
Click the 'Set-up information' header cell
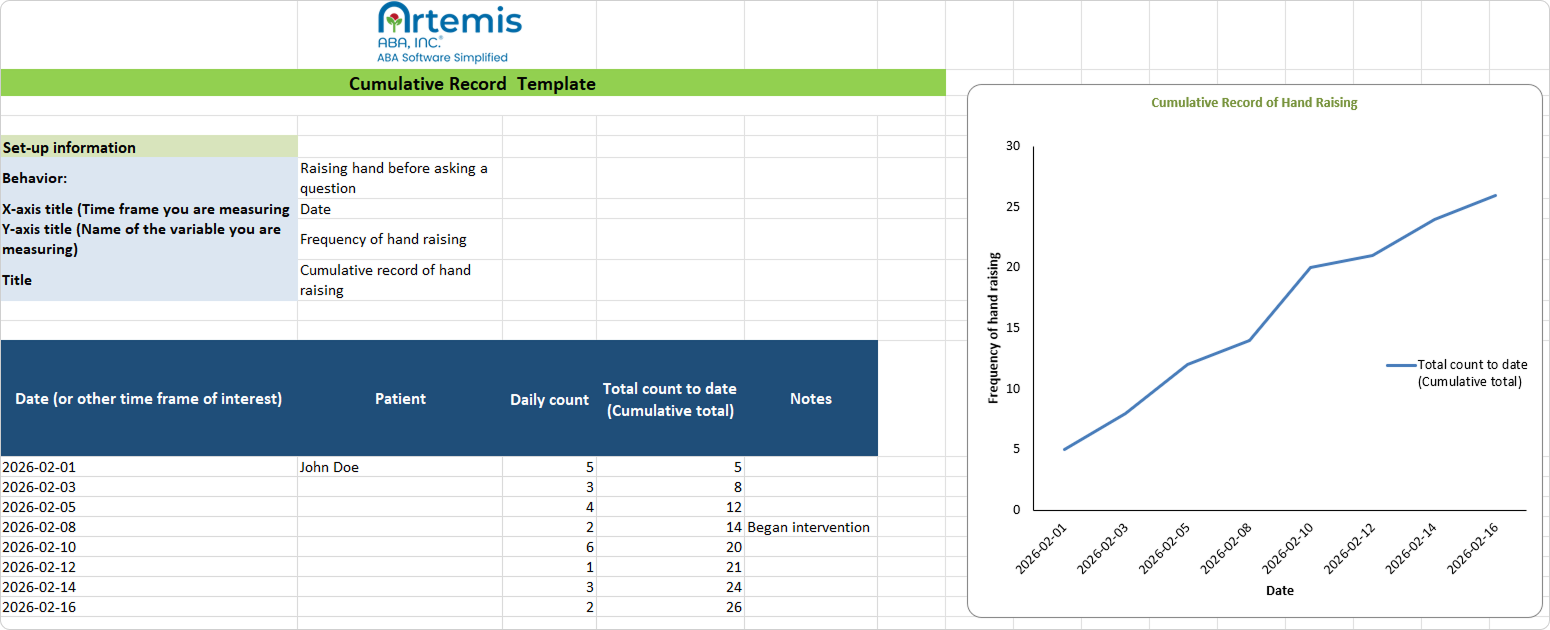coord(70,147)
